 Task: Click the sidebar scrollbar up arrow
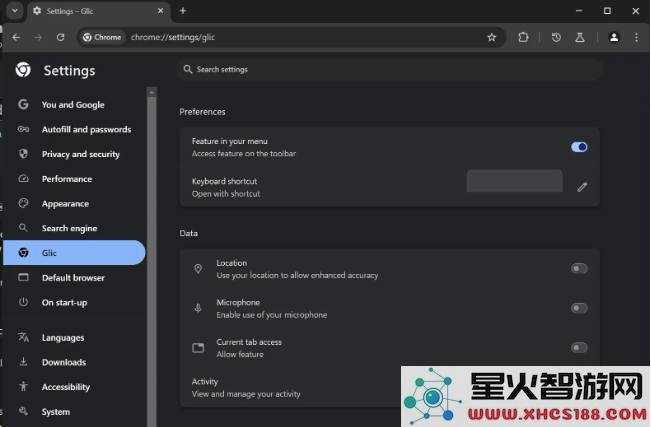(152, 92)
